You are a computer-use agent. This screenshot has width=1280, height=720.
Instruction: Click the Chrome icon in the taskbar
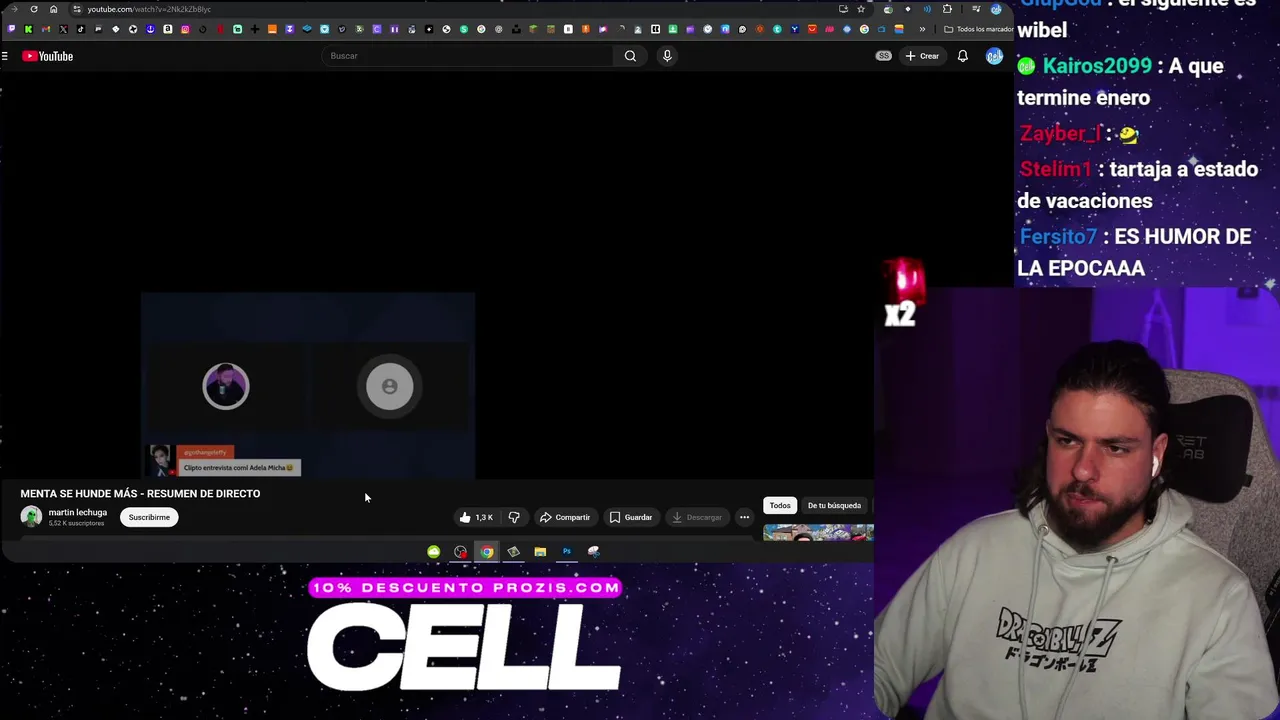click(x=486, y=551)
